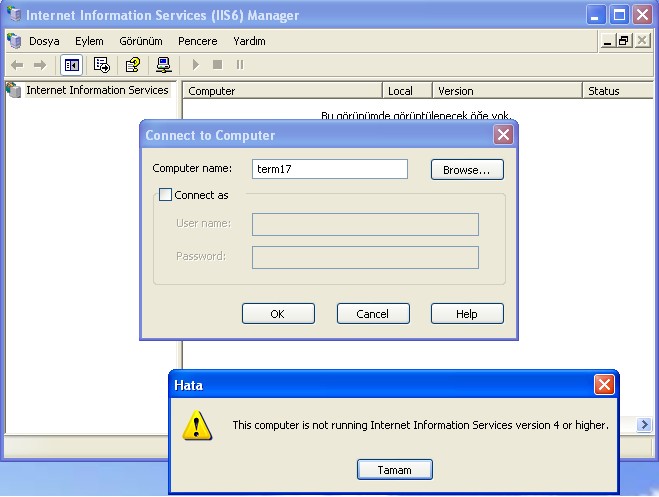Open the Eylem menu

point(89,41)
